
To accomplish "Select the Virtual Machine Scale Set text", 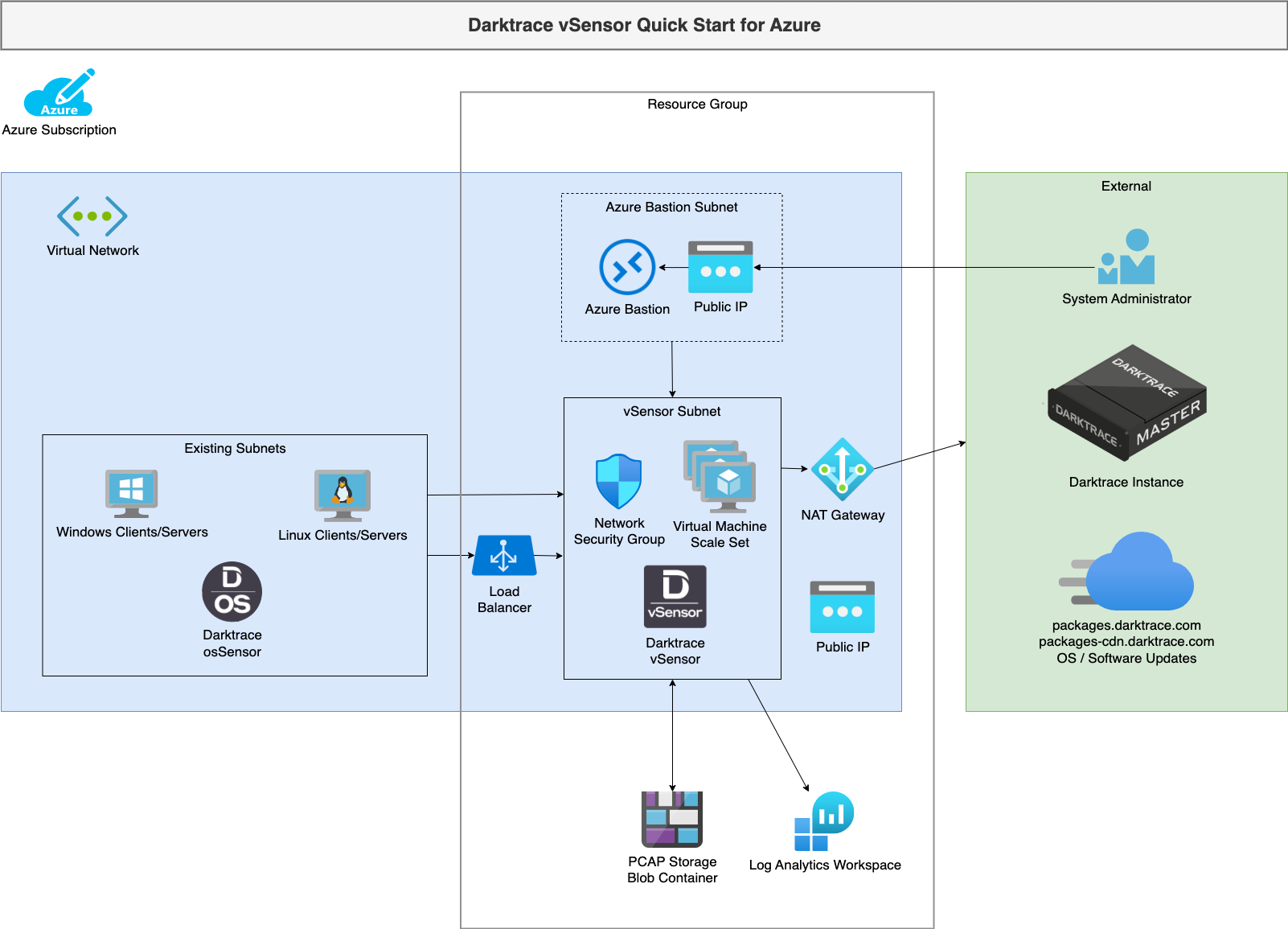I will tap(720, 534).
